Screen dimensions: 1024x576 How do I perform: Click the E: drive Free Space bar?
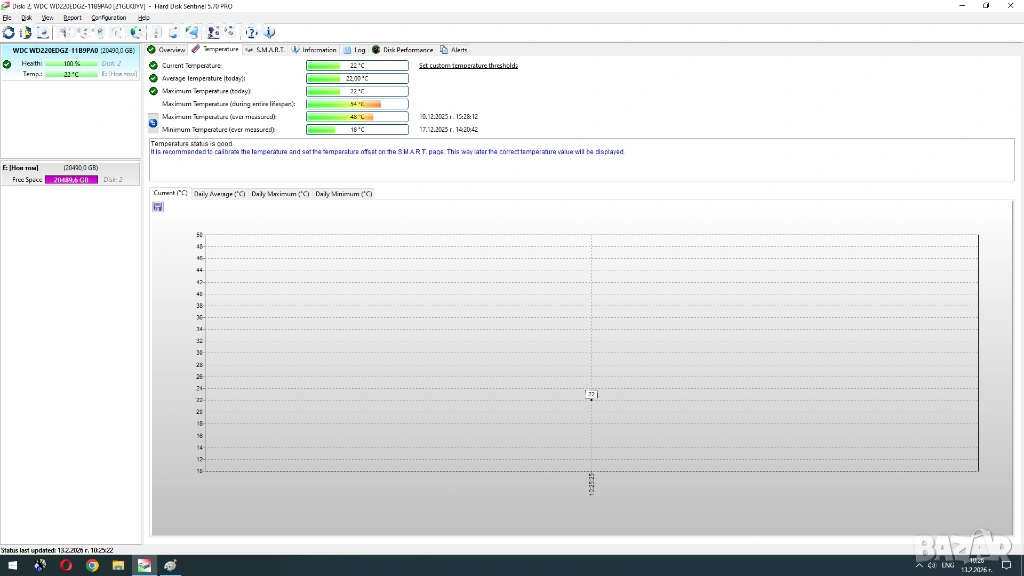(x=71, y=179)
